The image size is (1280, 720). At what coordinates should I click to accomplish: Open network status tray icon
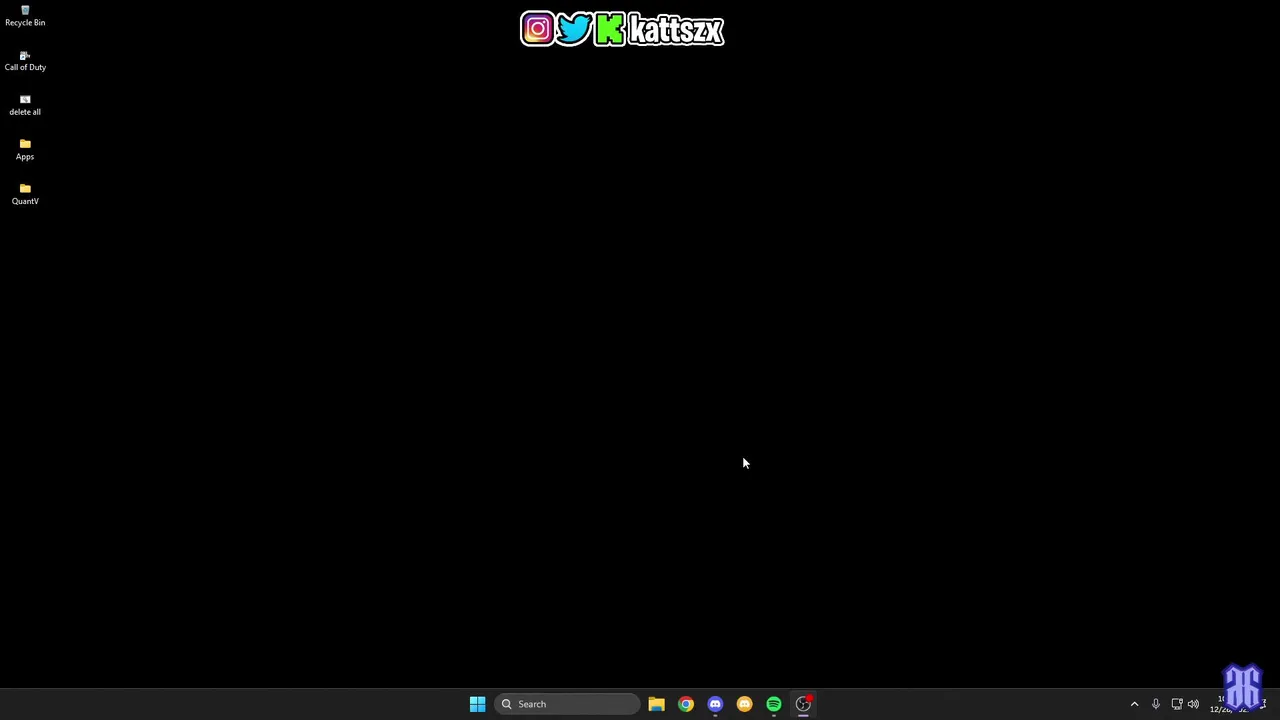(x=1177, y=704)
